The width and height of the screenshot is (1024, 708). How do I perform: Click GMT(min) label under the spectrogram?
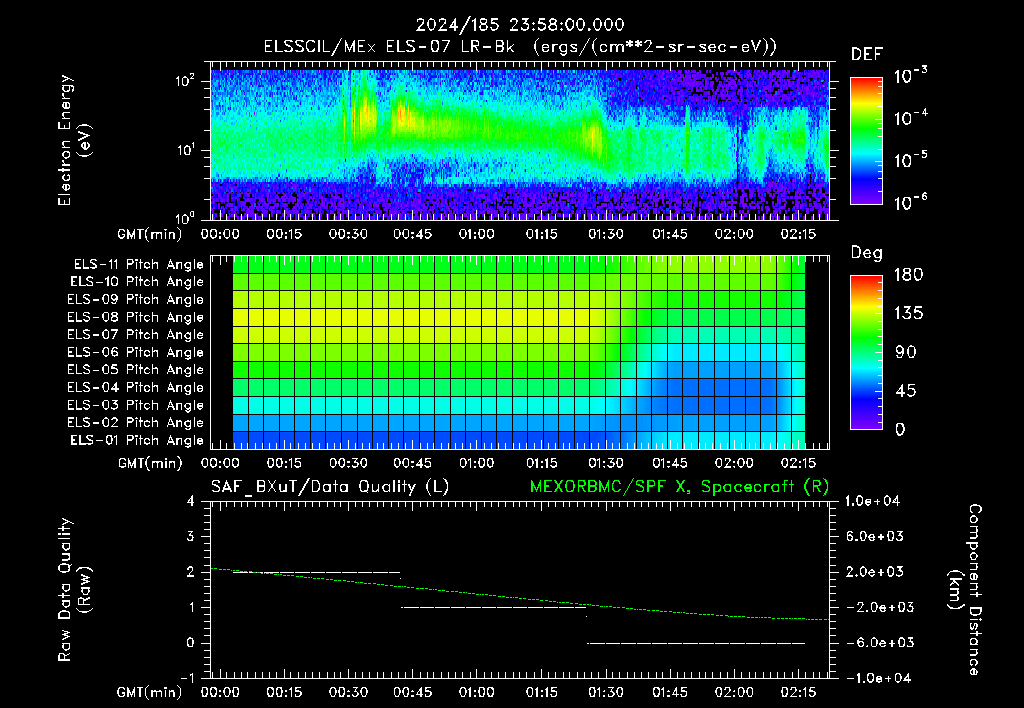[150, 234]
